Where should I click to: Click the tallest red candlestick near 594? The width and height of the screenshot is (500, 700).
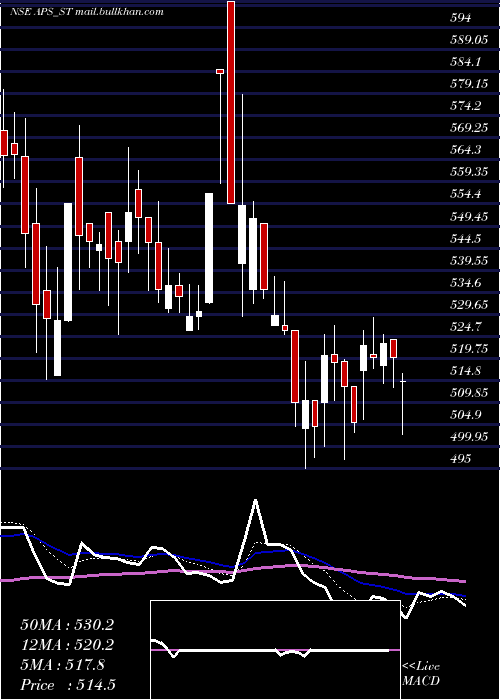pyautogui.click(x=231, y=102)
